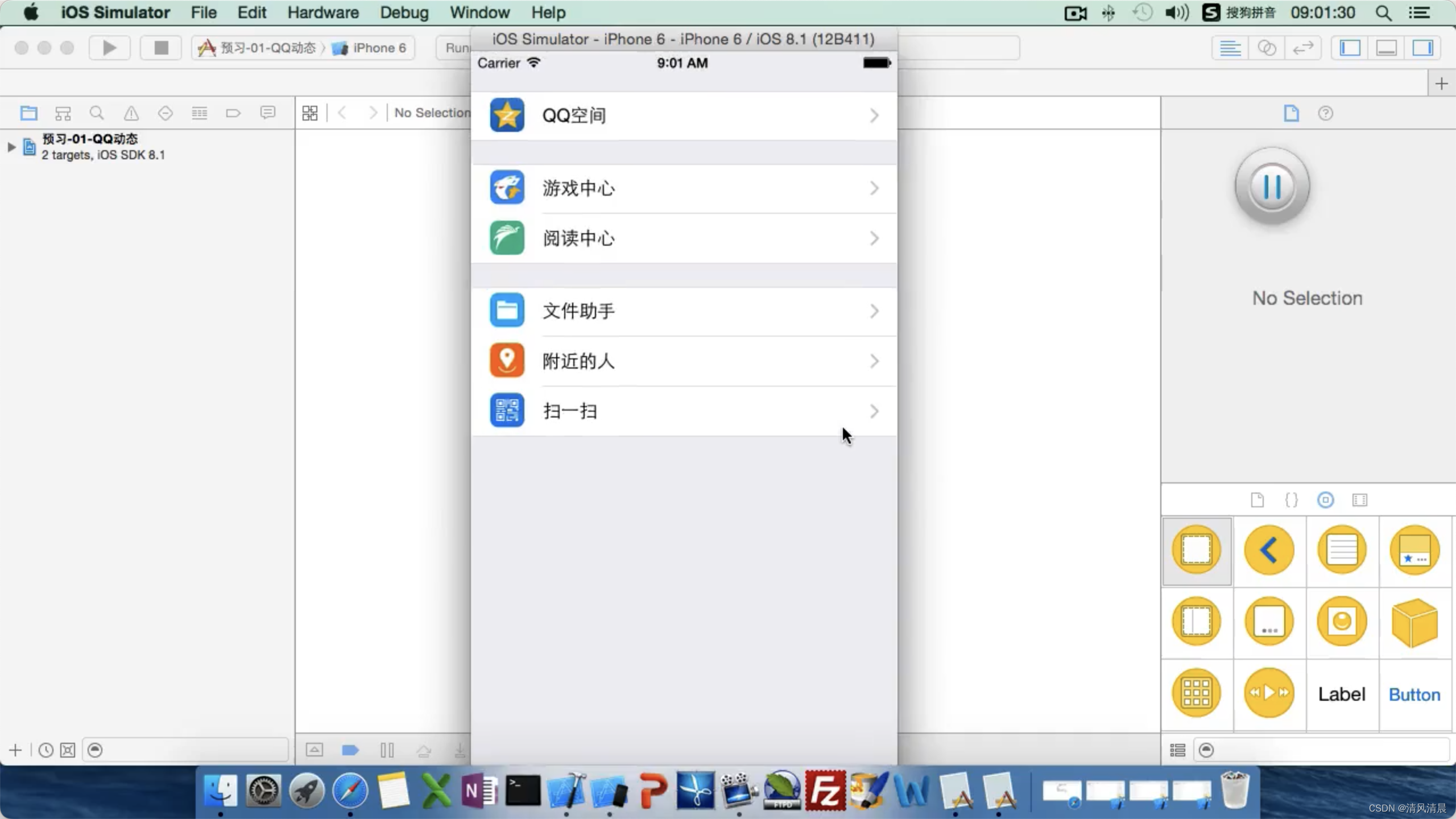This screenshot has height=819, width=1456.
Task: Click Button element in object panel
Action: coord(1414,694)
